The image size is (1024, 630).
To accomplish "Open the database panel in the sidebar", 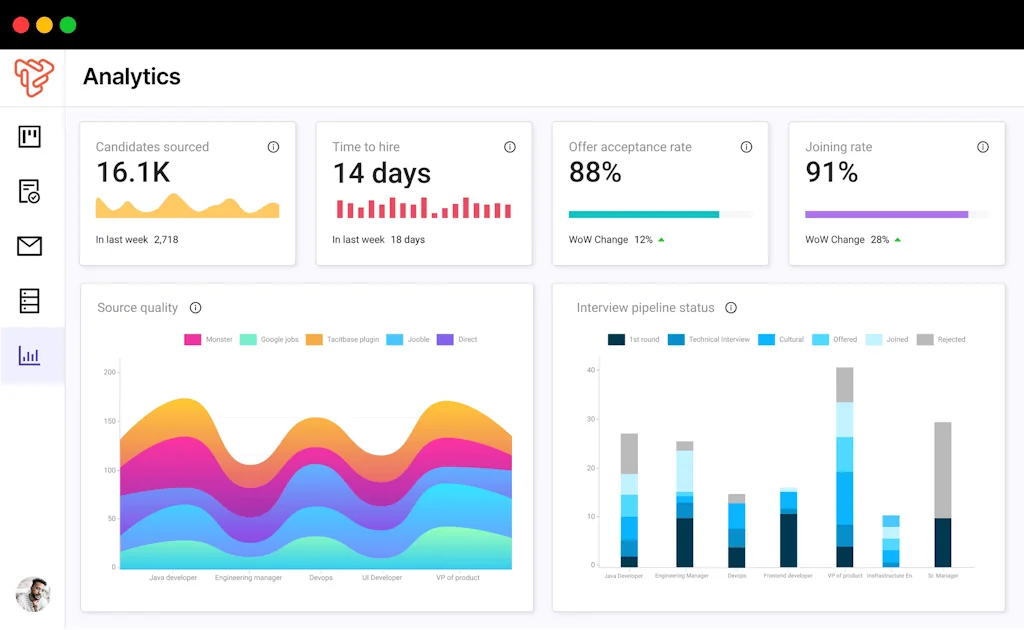I will [x=31, y=300].
